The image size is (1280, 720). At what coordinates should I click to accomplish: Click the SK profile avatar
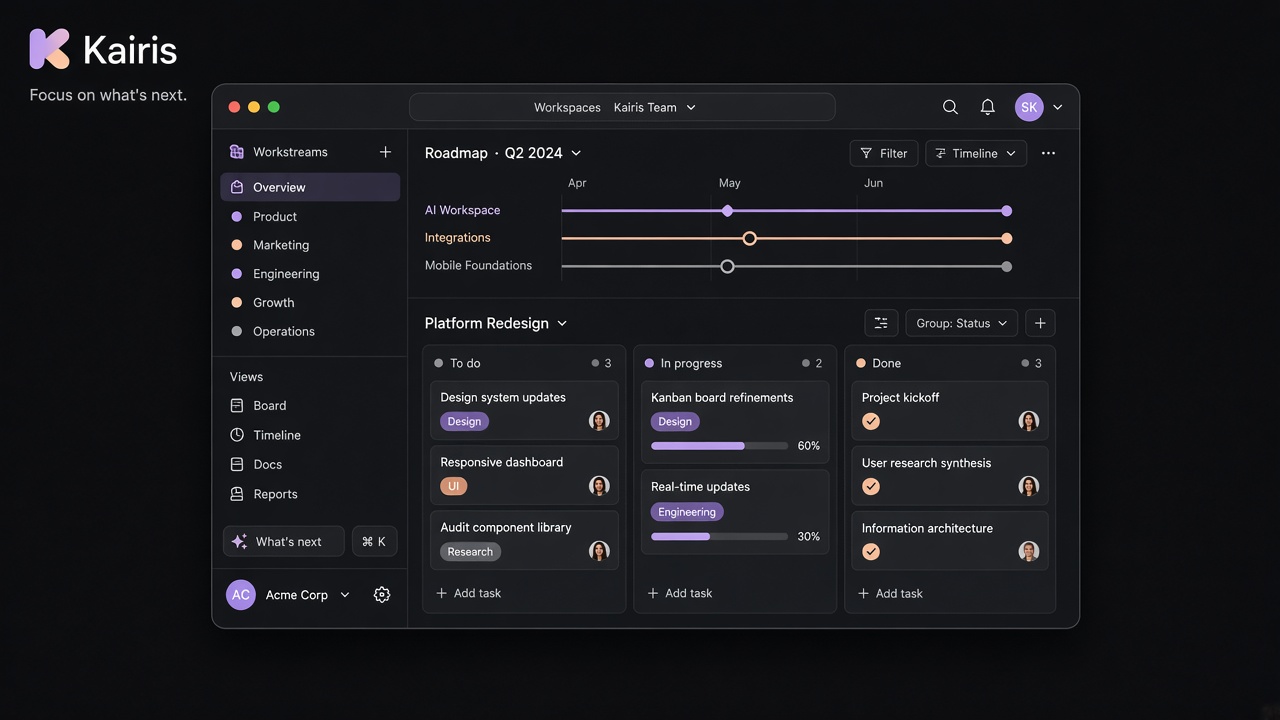(1029, 107)
